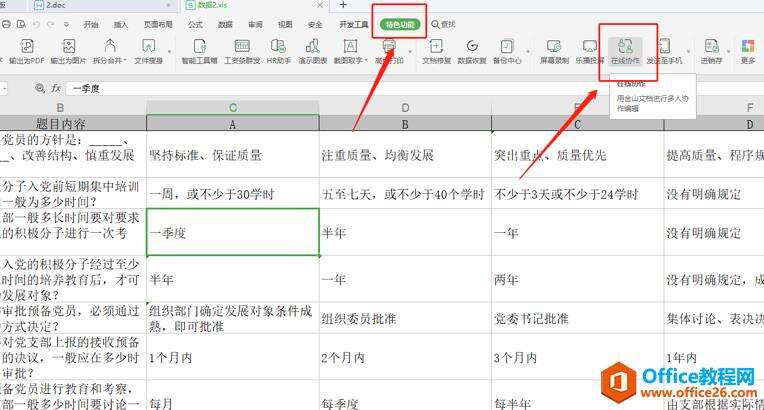This screenshot has width=764, height=410.
Task: Click the 数据恢复 data recovery icon
Action: click(x=472, y=47)
